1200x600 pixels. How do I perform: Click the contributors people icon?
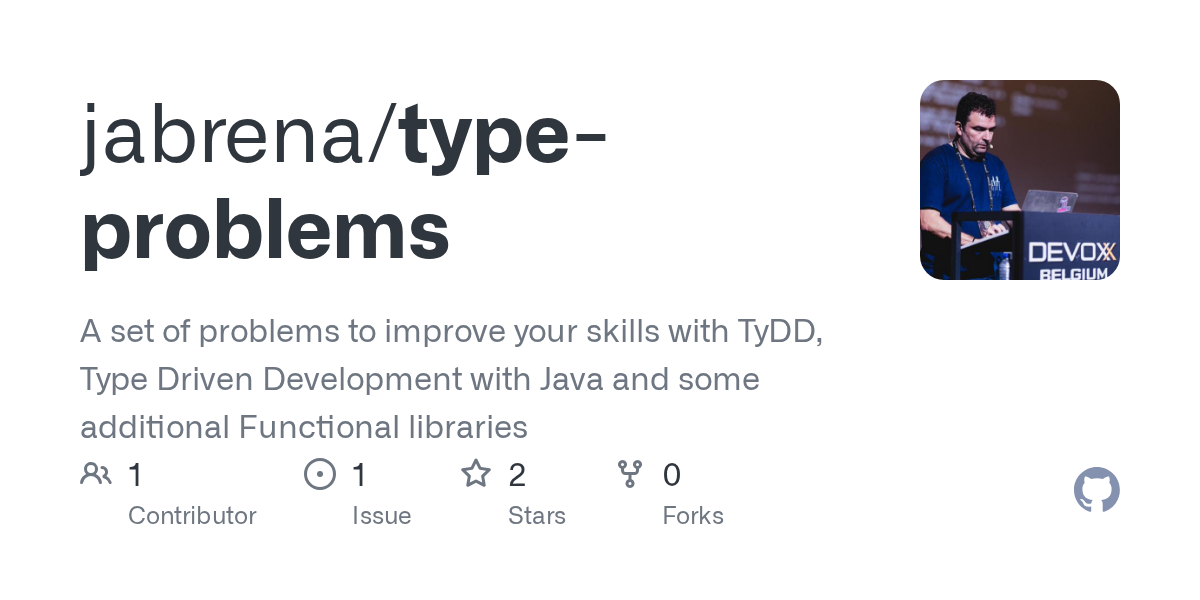(x=96, y=474)
